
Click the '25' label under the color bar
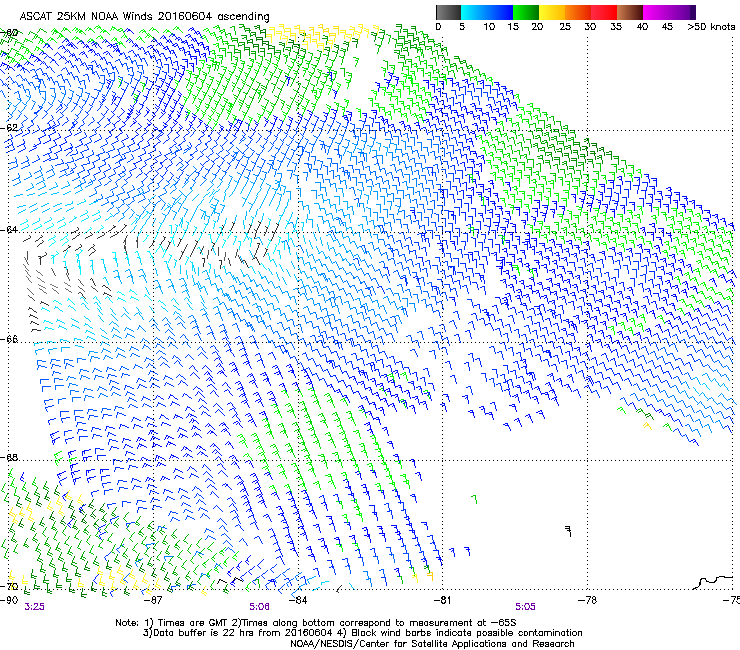[565, 27]
